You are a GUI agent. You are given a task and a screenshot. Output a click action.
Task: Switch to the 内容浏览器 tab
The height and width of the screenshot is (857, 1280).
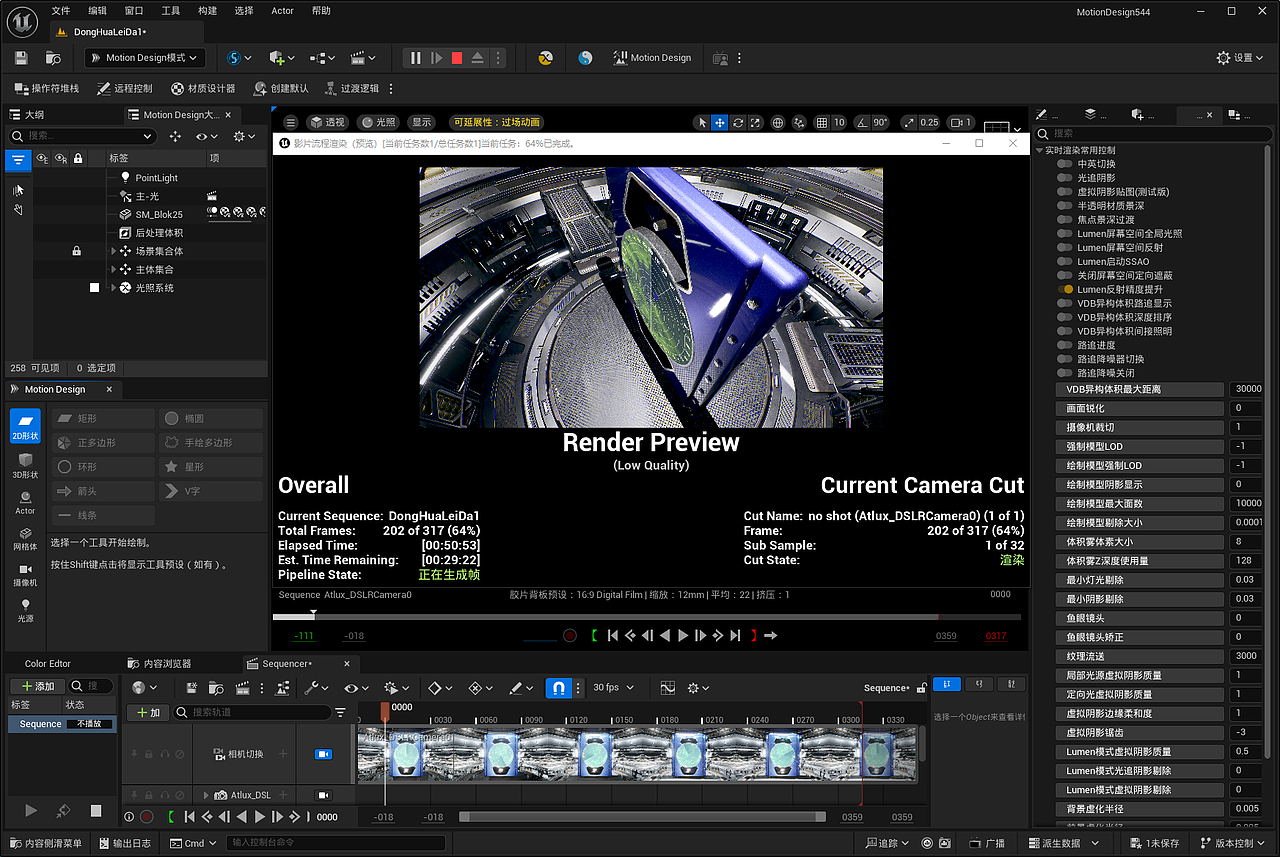tap(160, 663)
